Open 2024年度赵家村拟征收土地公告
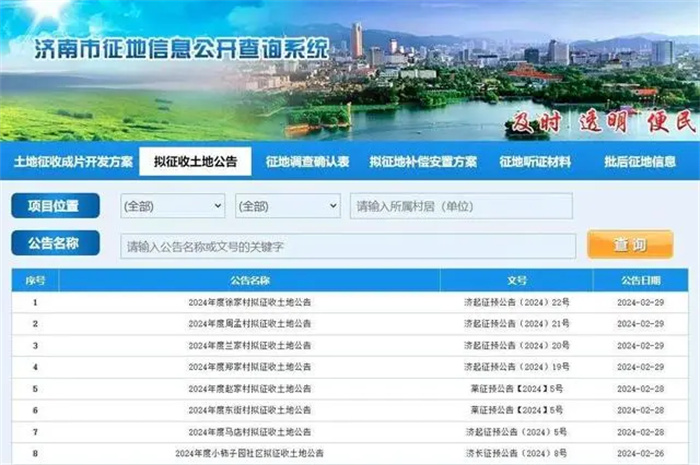 point(250,389)
